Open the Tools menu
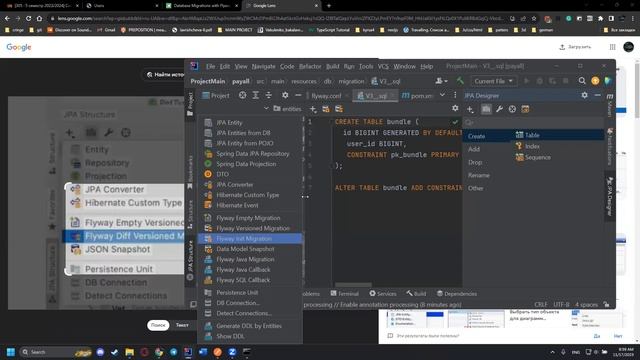Image resolution: width=640 pixels, height=360 pixels. click(x=366, y=67)
